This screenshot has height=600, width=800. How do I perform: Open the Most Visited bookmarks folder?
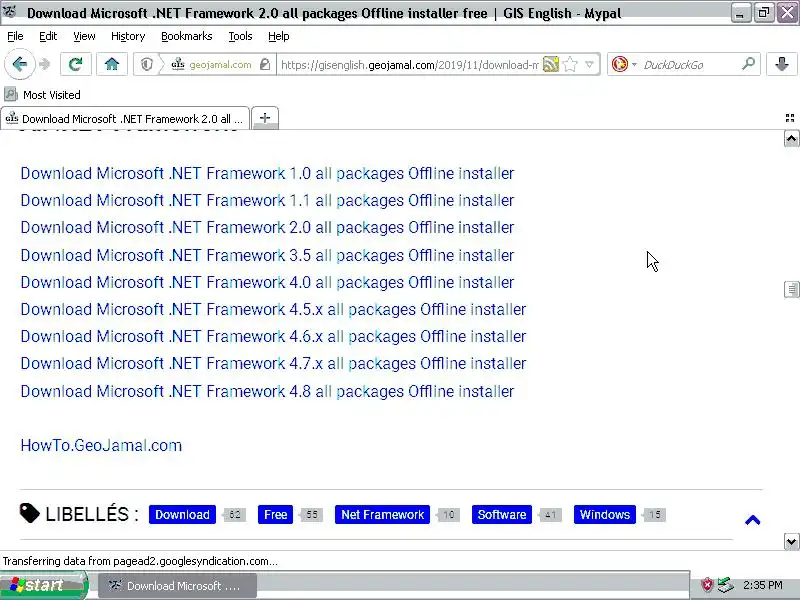43,94
